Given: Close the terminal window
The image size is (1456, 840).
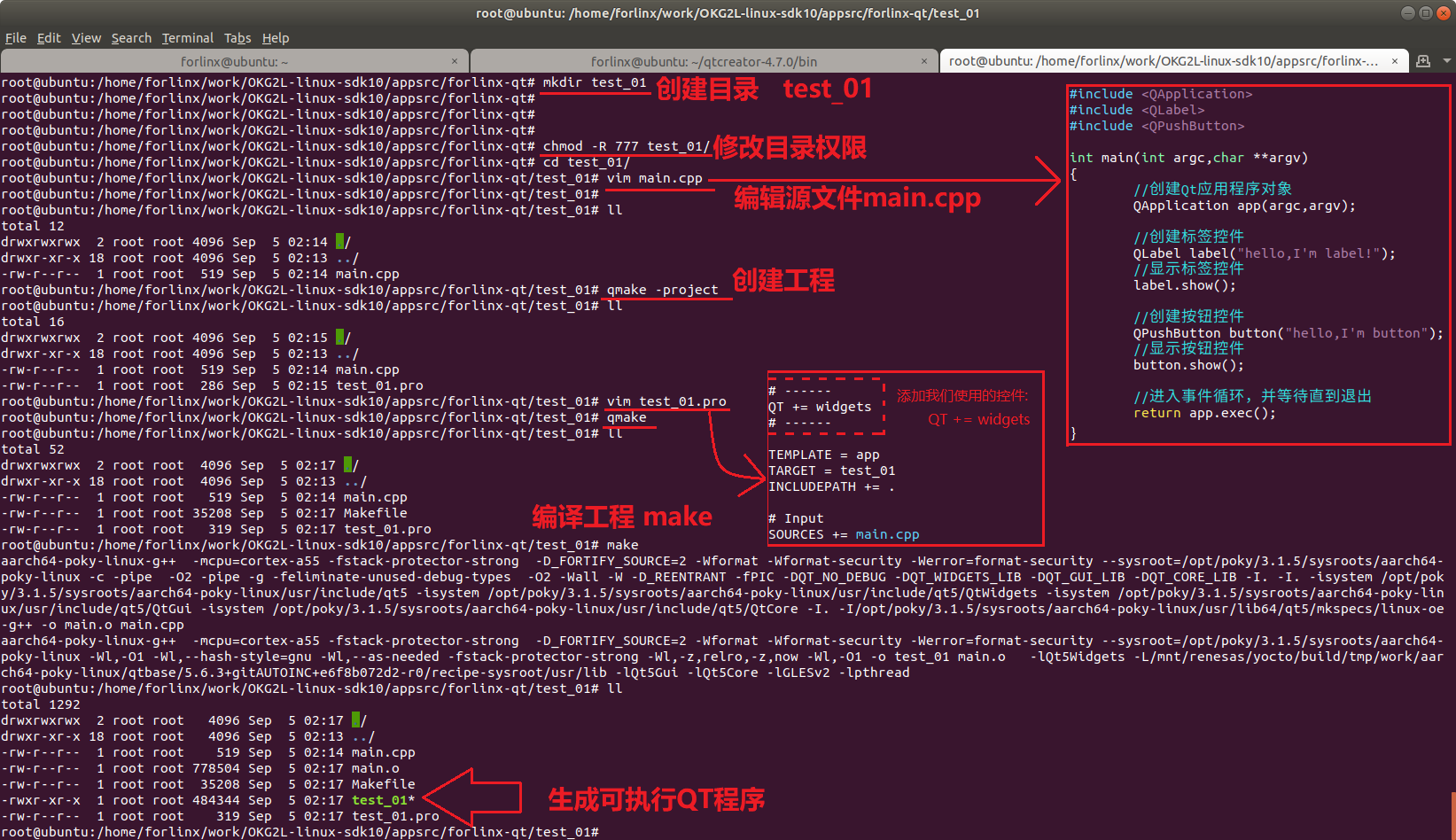Looking at the screenshot, I should [x=1444, y=12].
